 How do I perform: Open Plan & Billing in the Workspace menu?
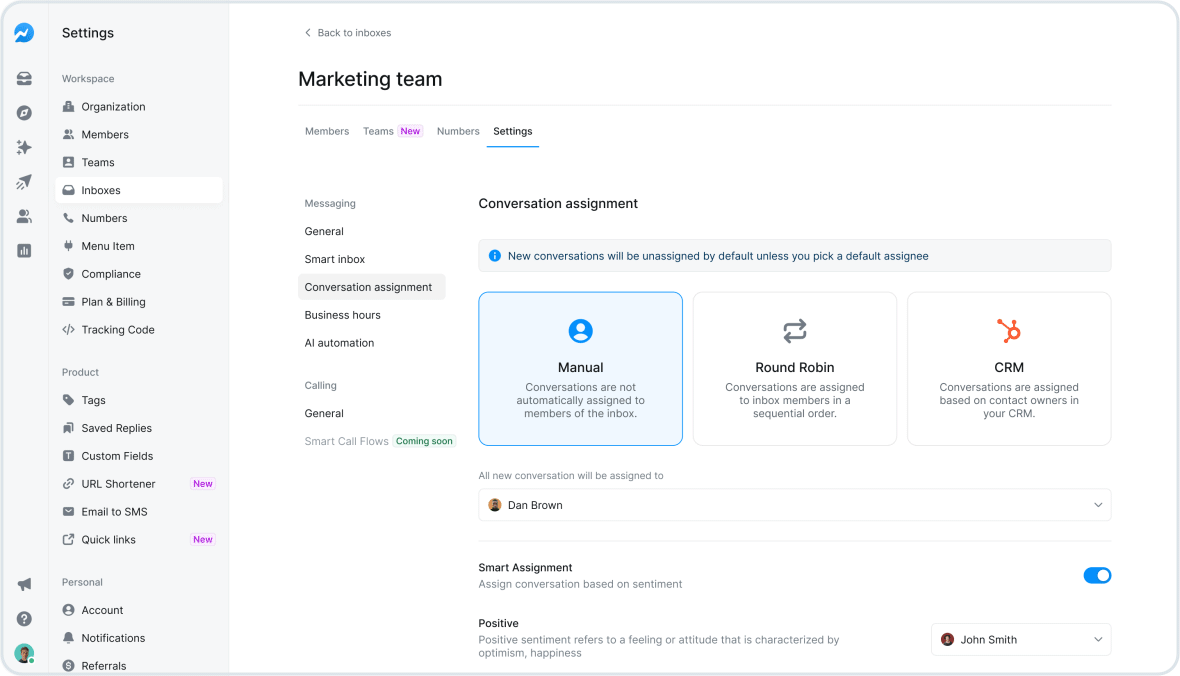coord(112,301)
